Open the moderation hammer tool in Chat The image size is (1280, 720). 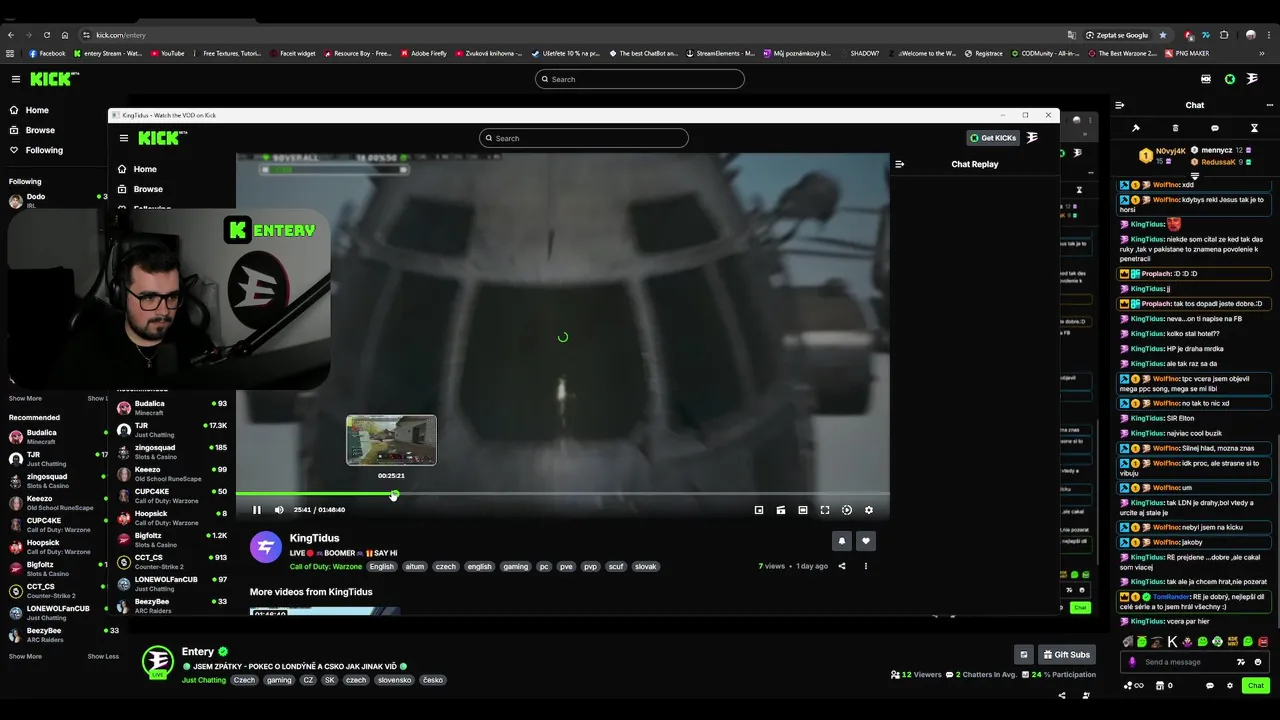(x=1136, y=128)
